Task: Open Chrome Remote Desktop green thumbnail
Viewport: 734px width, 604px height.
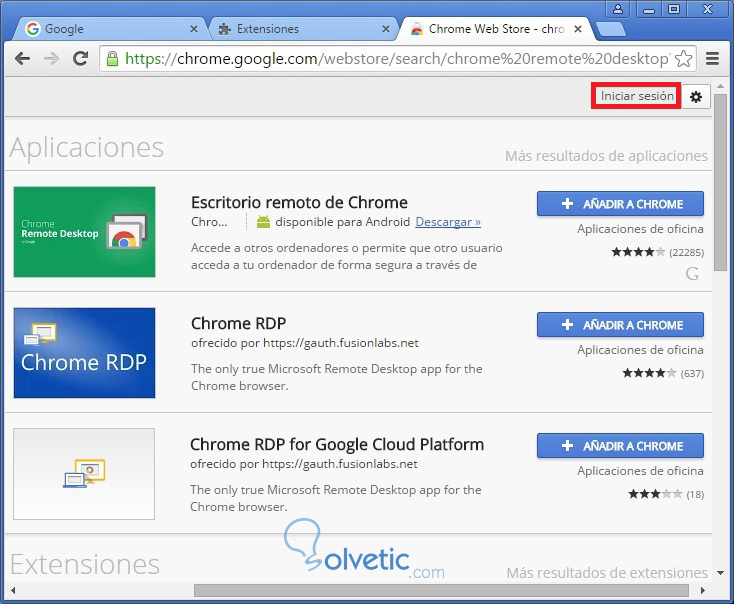Action: pos(84,232)
